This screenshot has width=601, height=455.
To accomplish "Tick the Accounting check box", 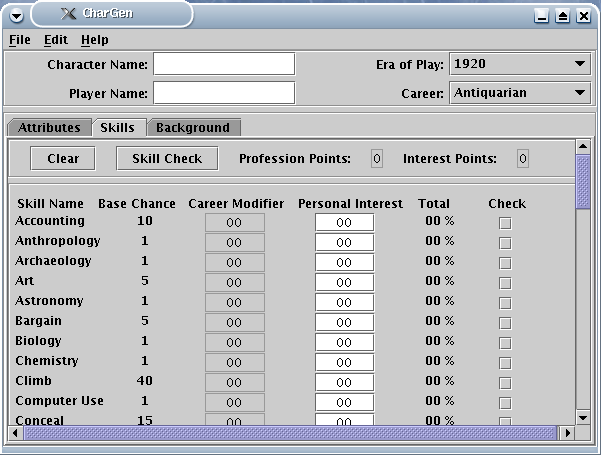I will 505,223.
